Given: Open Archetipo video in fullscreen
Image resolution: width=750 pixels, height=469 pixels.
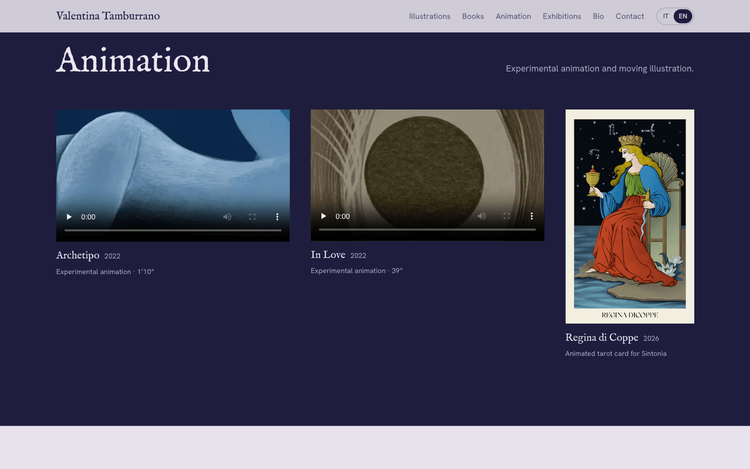Looking at the screenshot, I should coord(252,217).
